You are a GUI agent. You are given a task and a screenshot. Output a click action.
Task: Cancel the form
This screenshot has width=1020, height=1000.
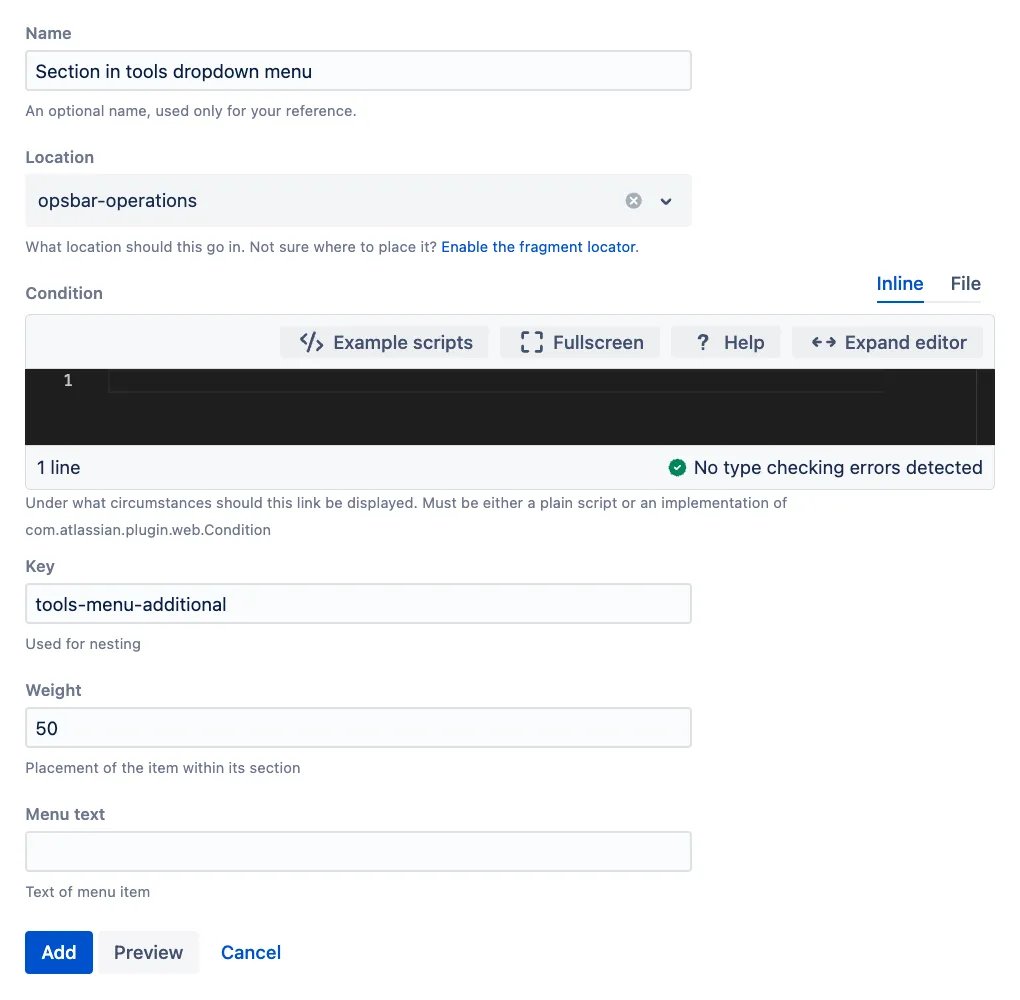(x=251, y=953)
